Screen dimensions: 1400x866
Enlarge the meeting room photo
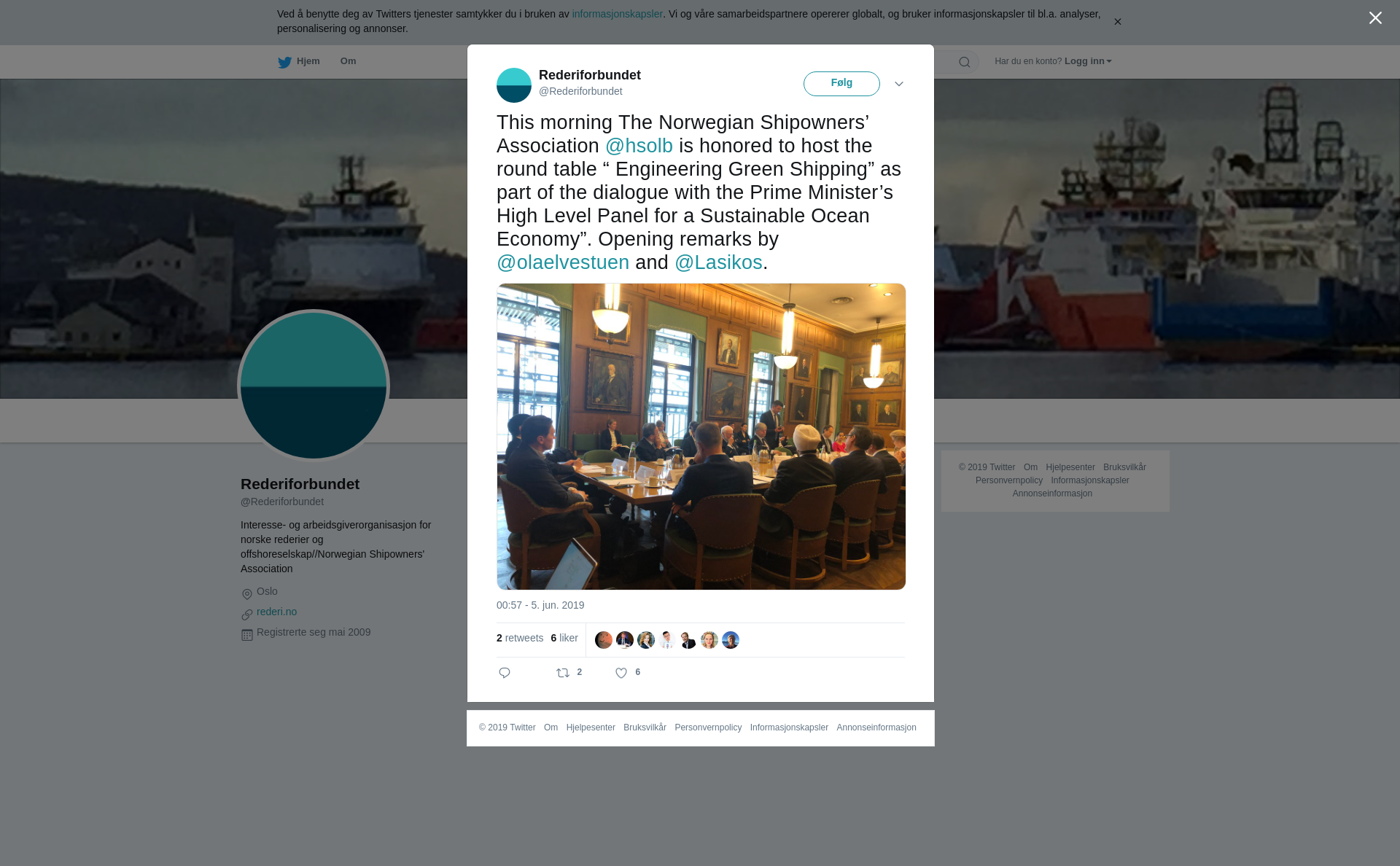pyautogui.click(x=701, y=437)
